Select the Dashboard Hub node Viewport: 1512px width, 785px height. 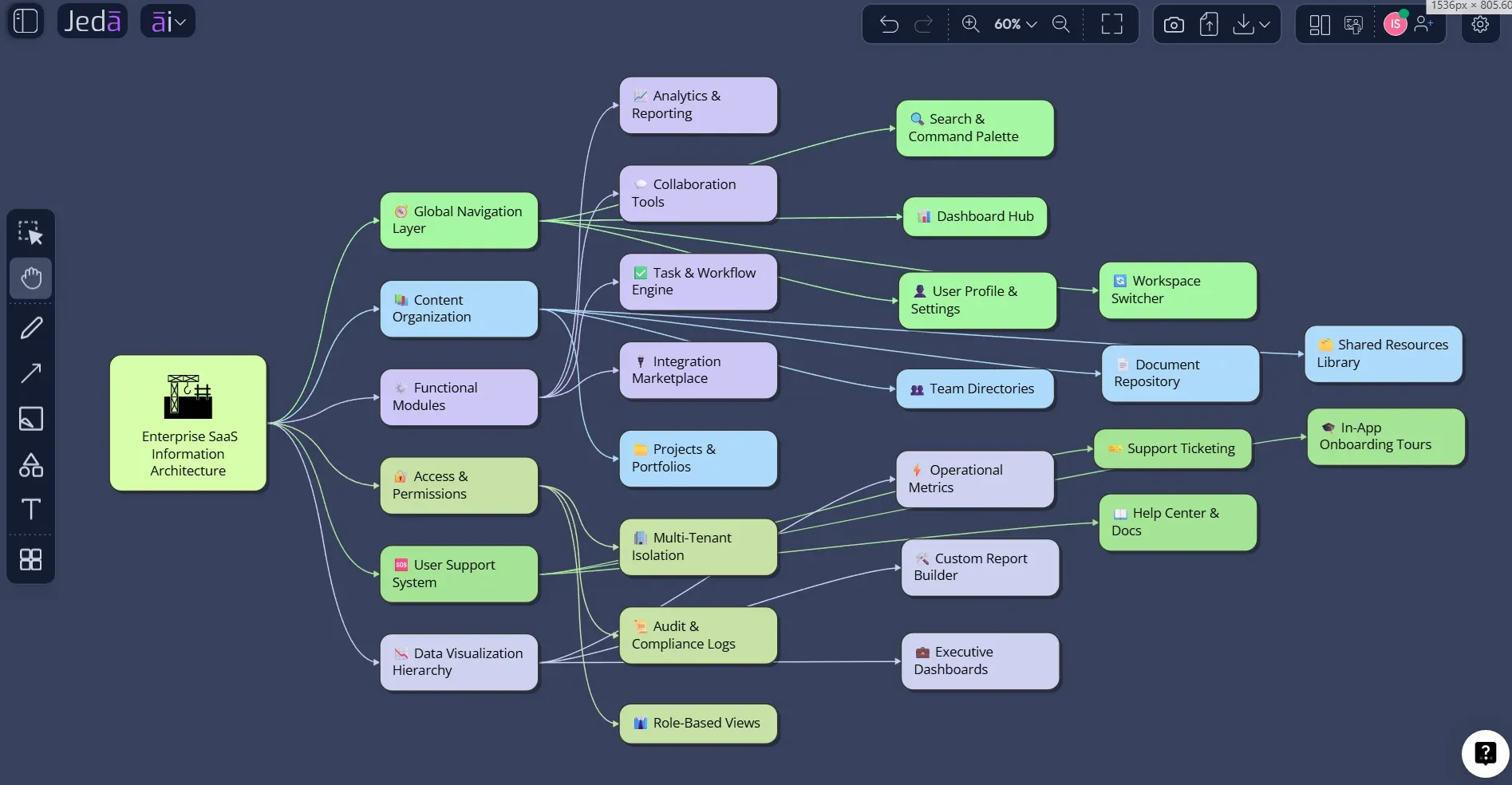click(975, 216)
